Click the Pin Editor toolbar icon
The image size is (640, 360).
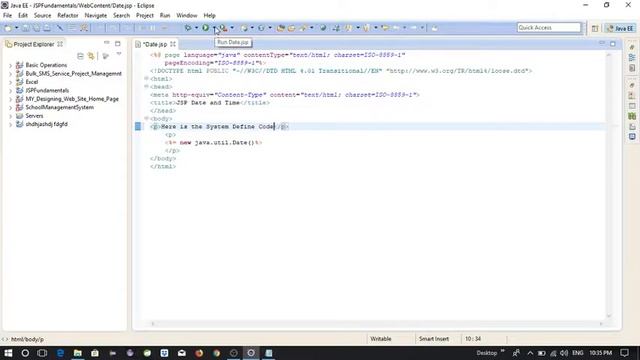coord(434,28)
